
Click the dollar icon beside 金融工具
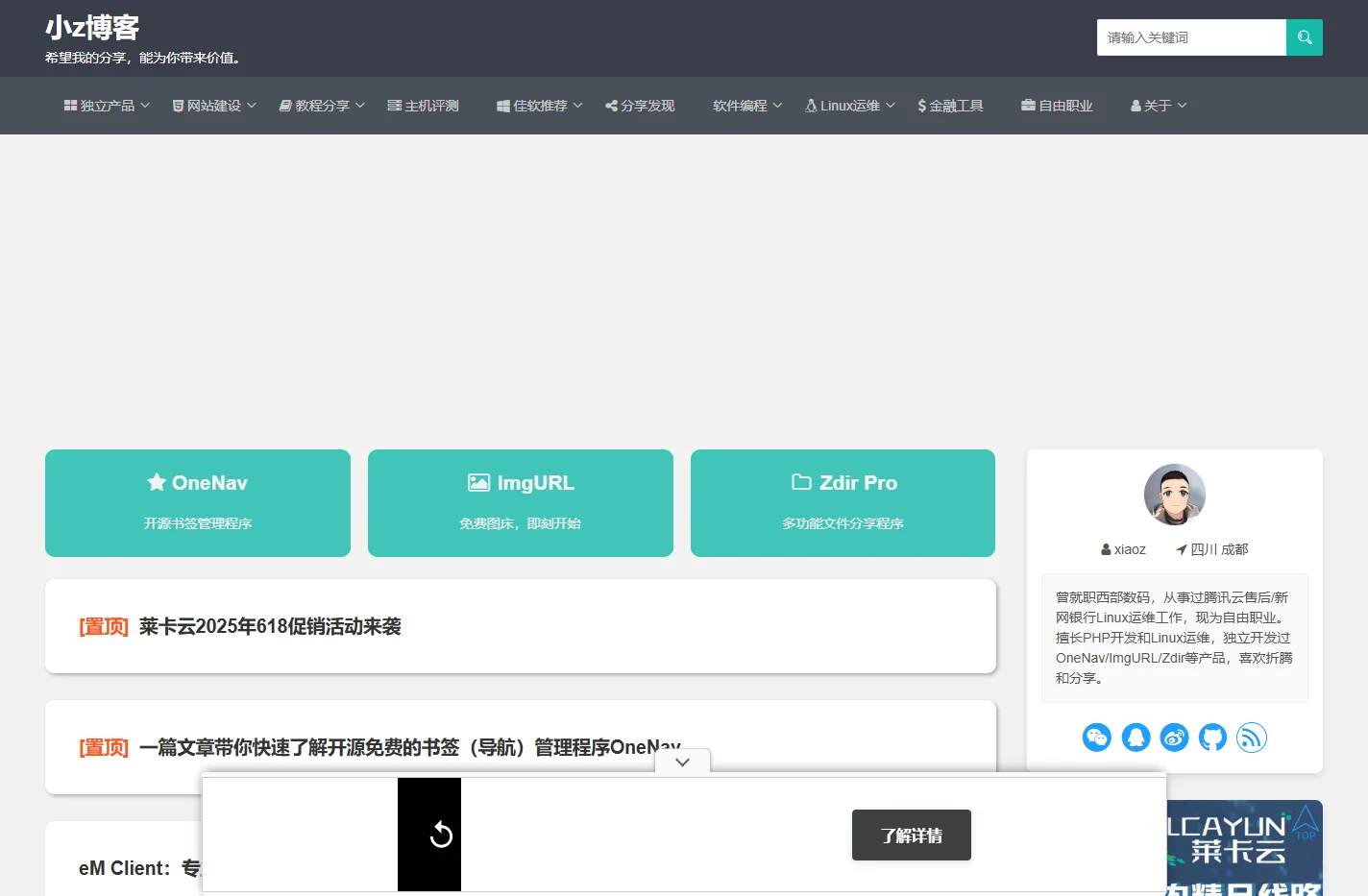(922, 106)
